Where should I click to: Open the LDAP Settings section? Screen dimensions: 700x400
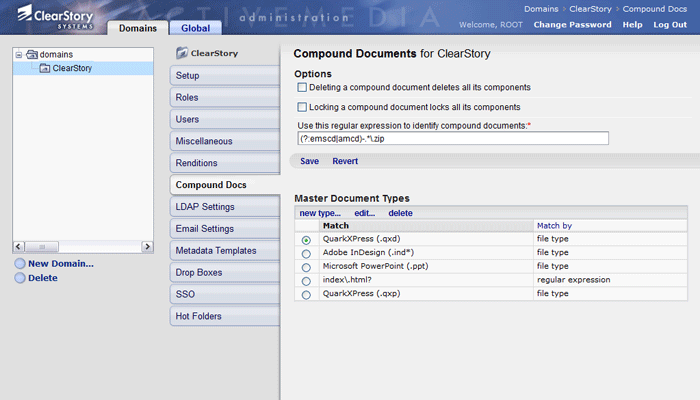205,207
